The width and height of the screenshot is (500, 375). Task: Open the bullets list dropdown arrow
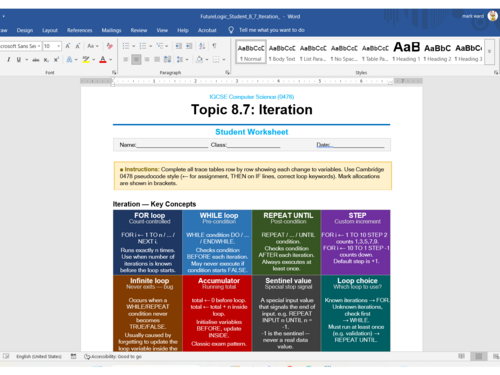point(134,46)
